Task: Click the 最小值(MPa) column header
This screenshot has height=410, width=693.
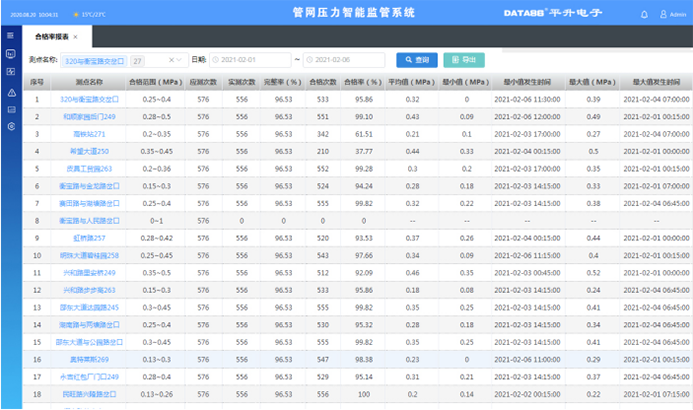Action: [x=465, y=82]
